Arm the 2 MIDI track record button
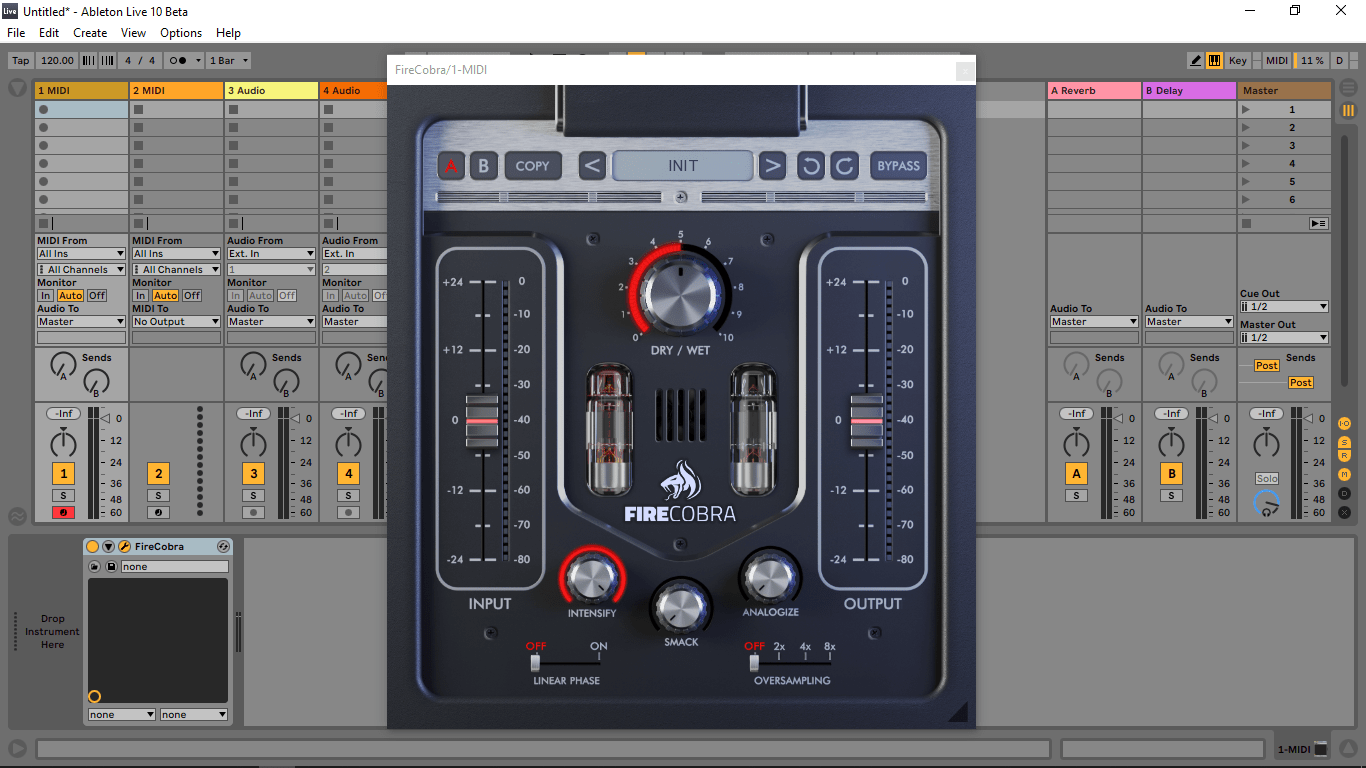 (x=158, y=513)
